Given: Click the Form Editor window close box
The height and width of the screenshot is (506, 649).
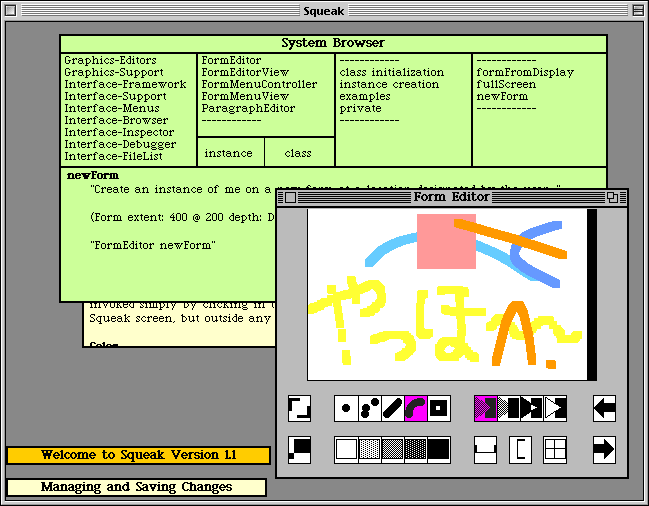Looking at the screenshot, I should (291, 198).
